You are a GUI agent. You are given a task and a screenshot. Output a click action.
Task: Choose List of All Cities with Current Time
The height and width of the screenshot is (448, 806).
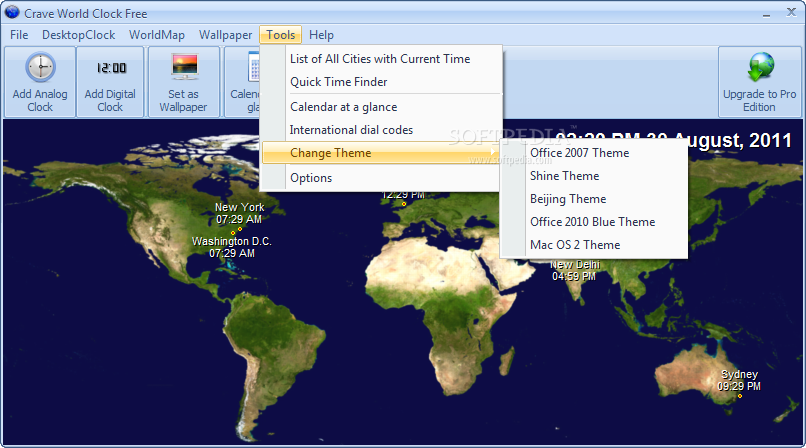click(x=381, y=59)
